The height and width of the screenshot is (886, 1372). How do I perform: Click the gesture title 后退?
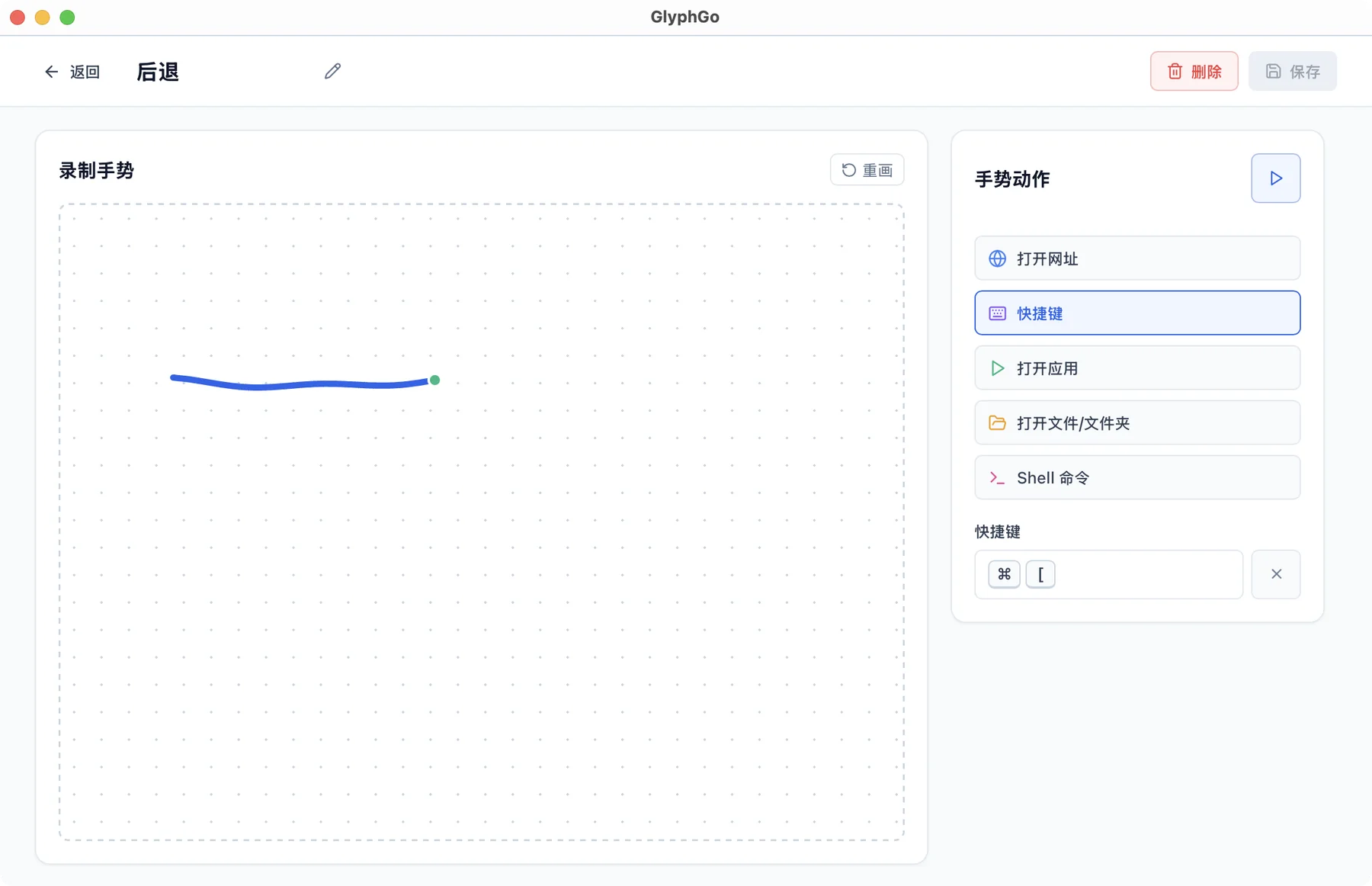(x=158, y=72)
